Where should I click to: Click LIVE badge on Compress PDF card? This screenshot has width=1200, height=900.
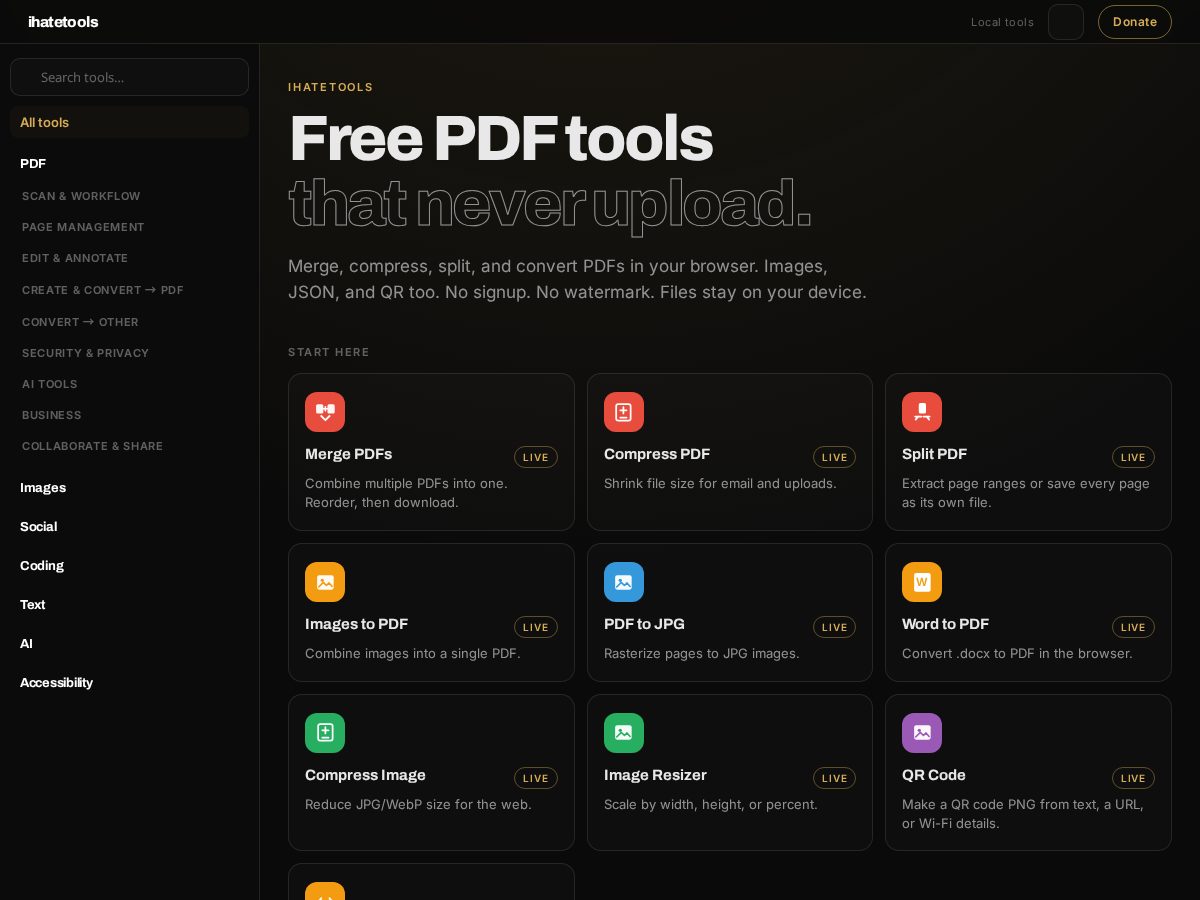tap(834, 457)
